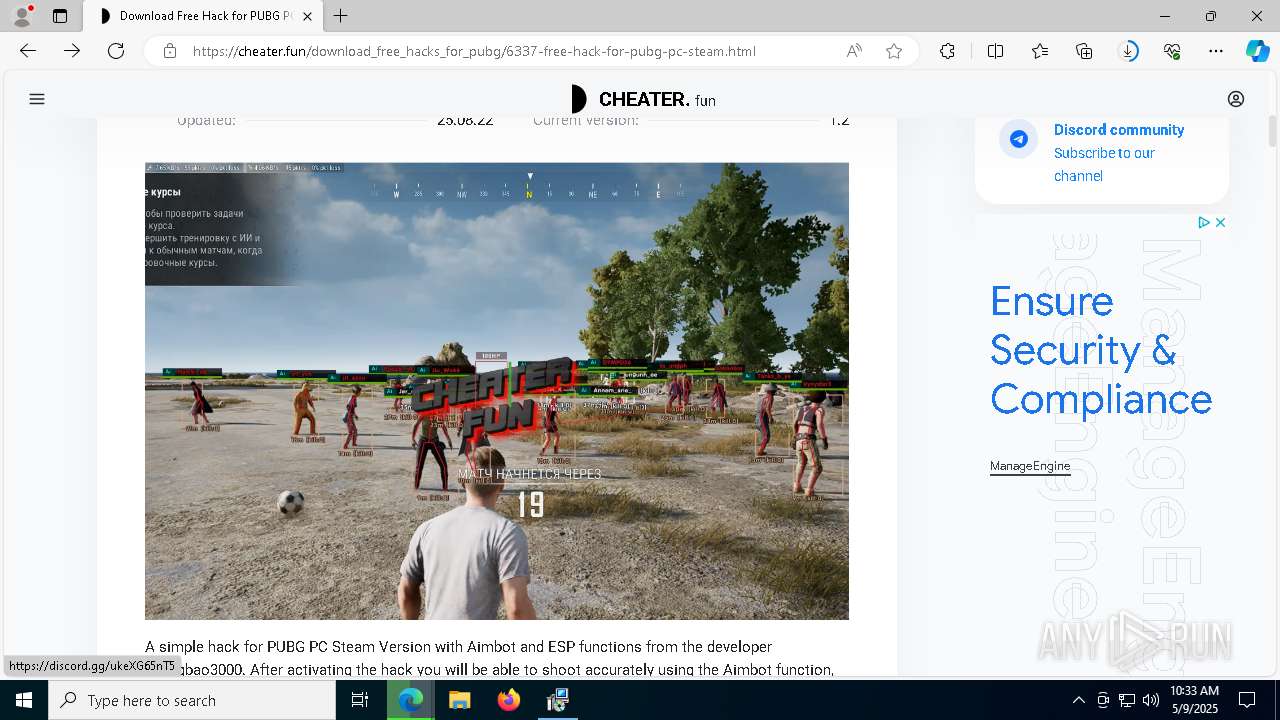The image size is (1280, 720).
Task: Open the installer app on taskbar
Action: point(558,700)
